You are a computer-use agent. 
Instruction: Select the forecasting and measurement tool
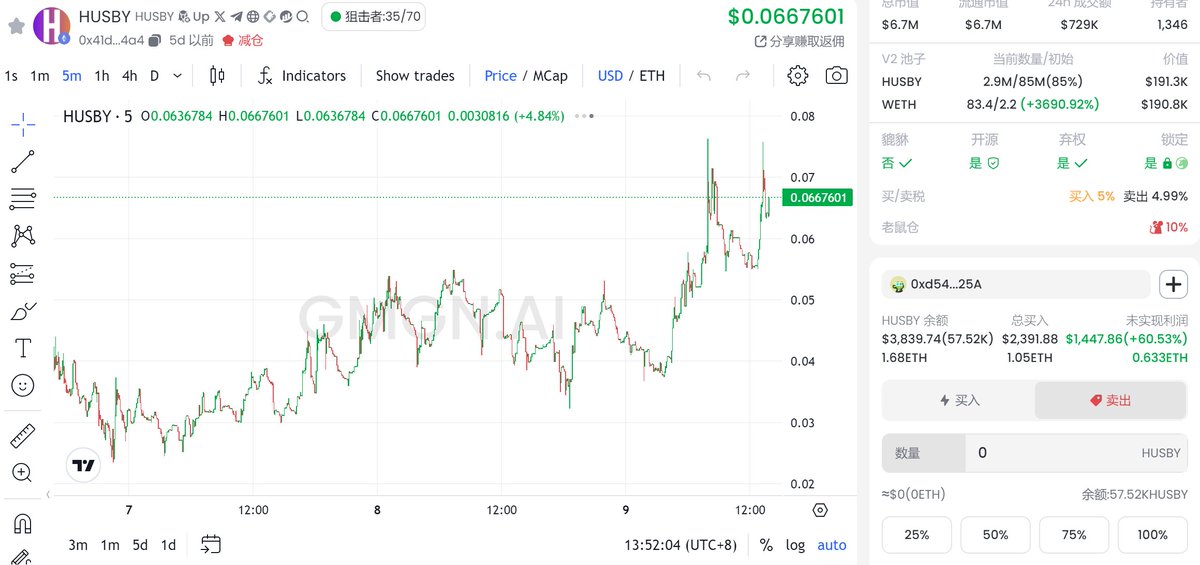coord(22,273)
